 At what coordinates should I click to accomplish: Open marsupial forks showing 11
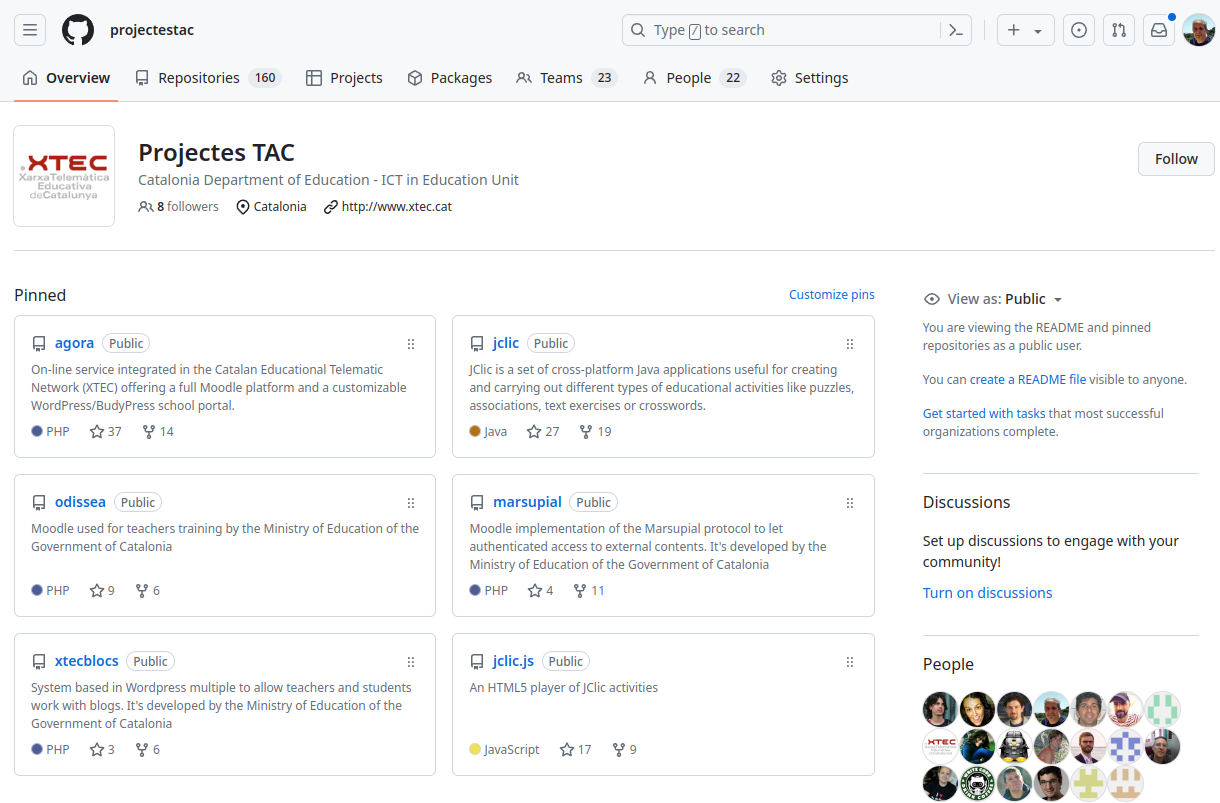click(x=589, y=591)
